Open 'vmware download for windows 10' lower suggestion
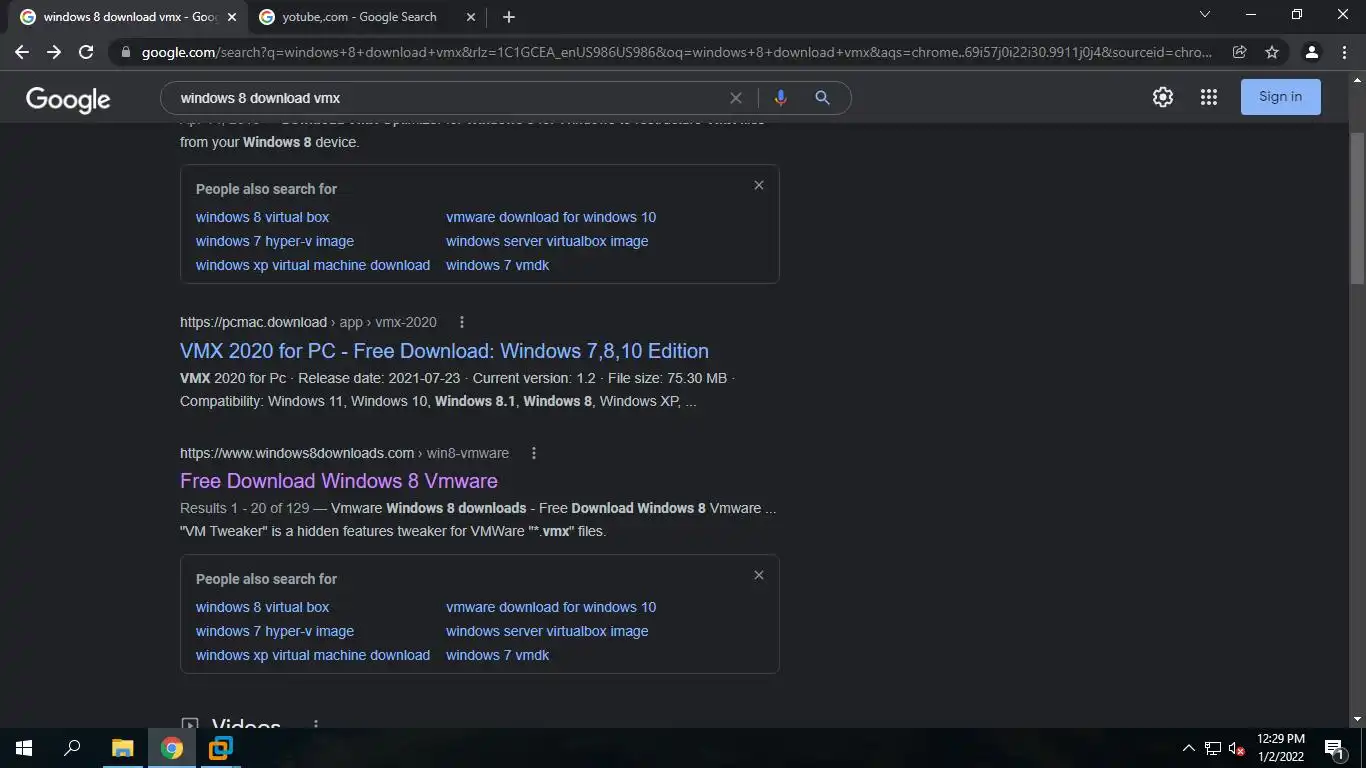This screenshot has width=1366, height=768. coord(551,607)
